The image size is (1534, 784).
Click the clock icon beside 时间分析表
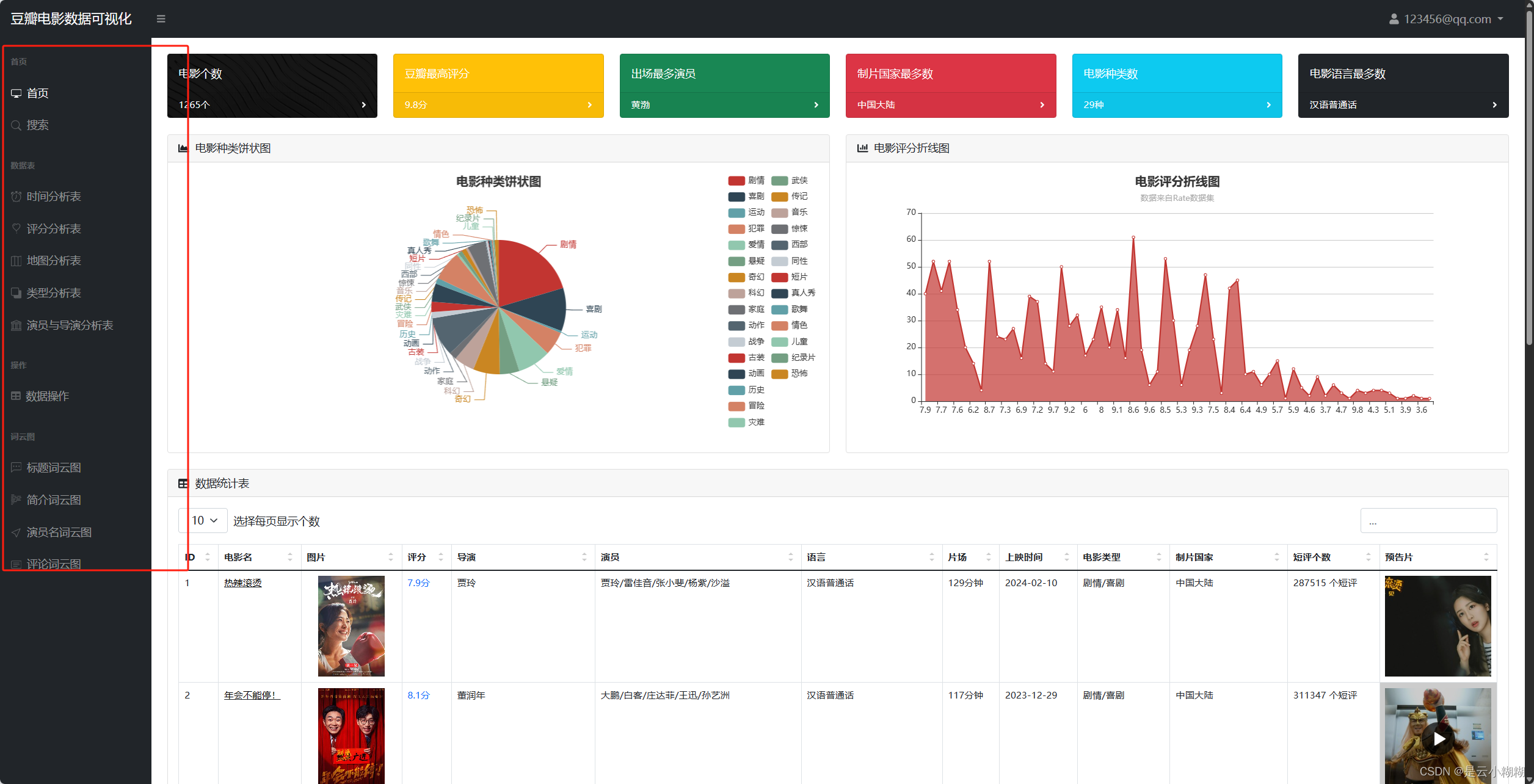tap(16, 197)
